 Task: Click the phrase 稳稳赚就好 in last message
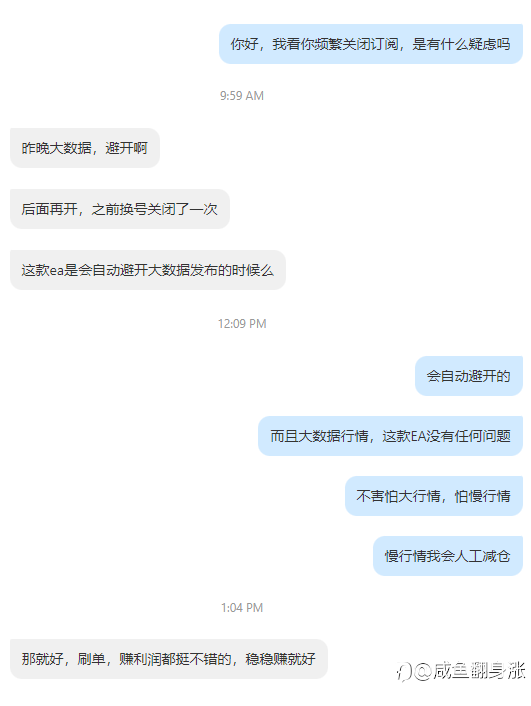pyautogui.click(x=281, y=659)
